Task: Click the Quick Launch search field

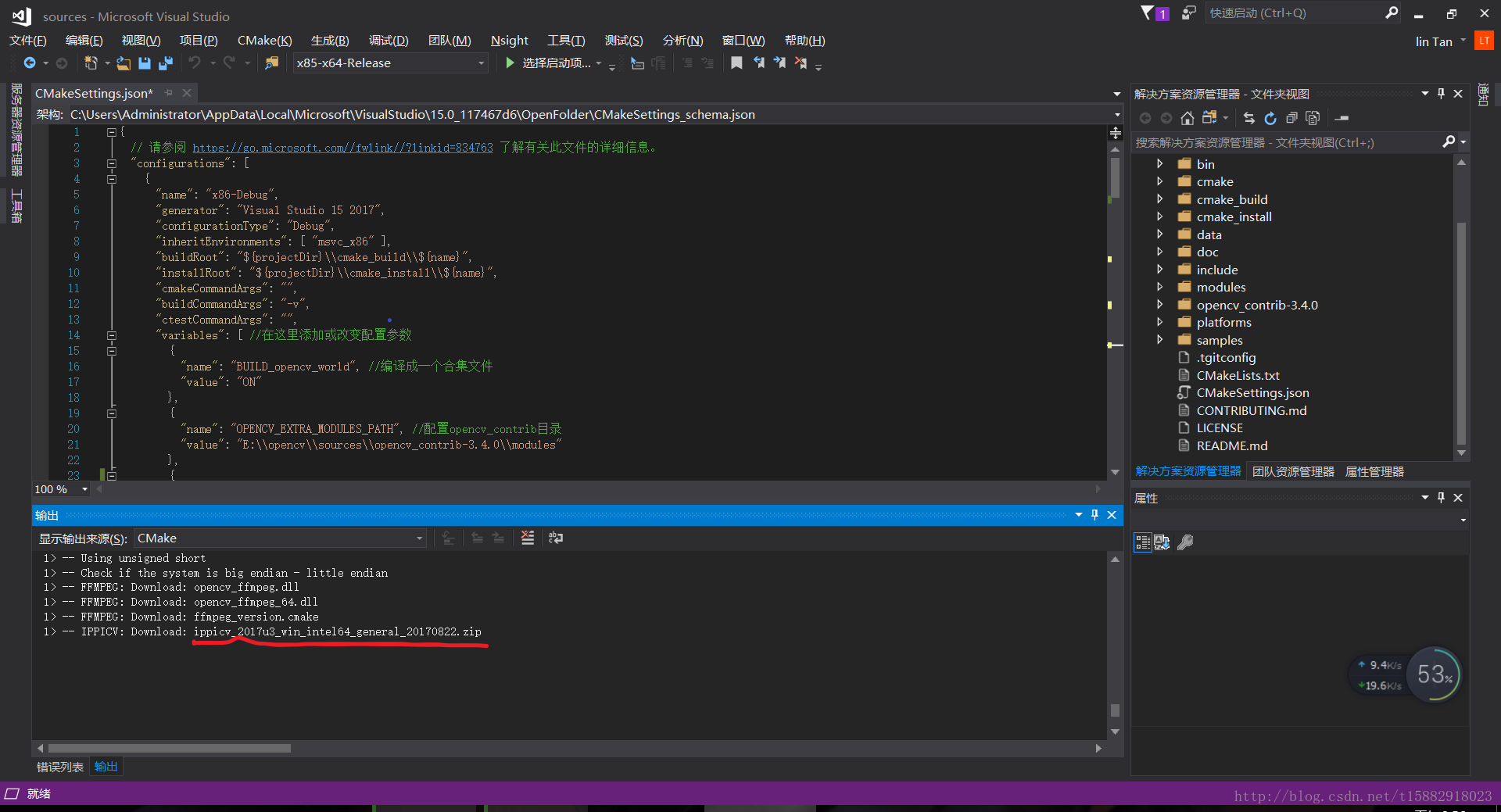Action: point(1295,13)
